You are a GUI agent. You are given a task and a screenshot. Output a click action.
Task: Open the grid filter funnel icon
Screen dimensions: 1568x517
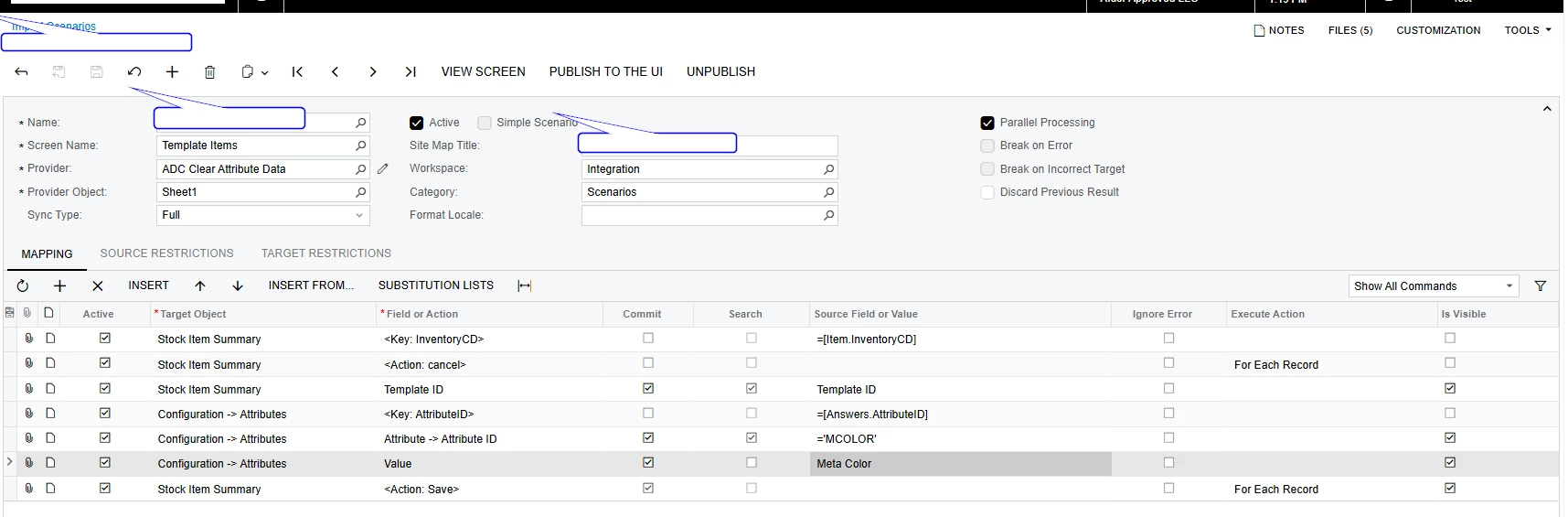point(1541,285)
